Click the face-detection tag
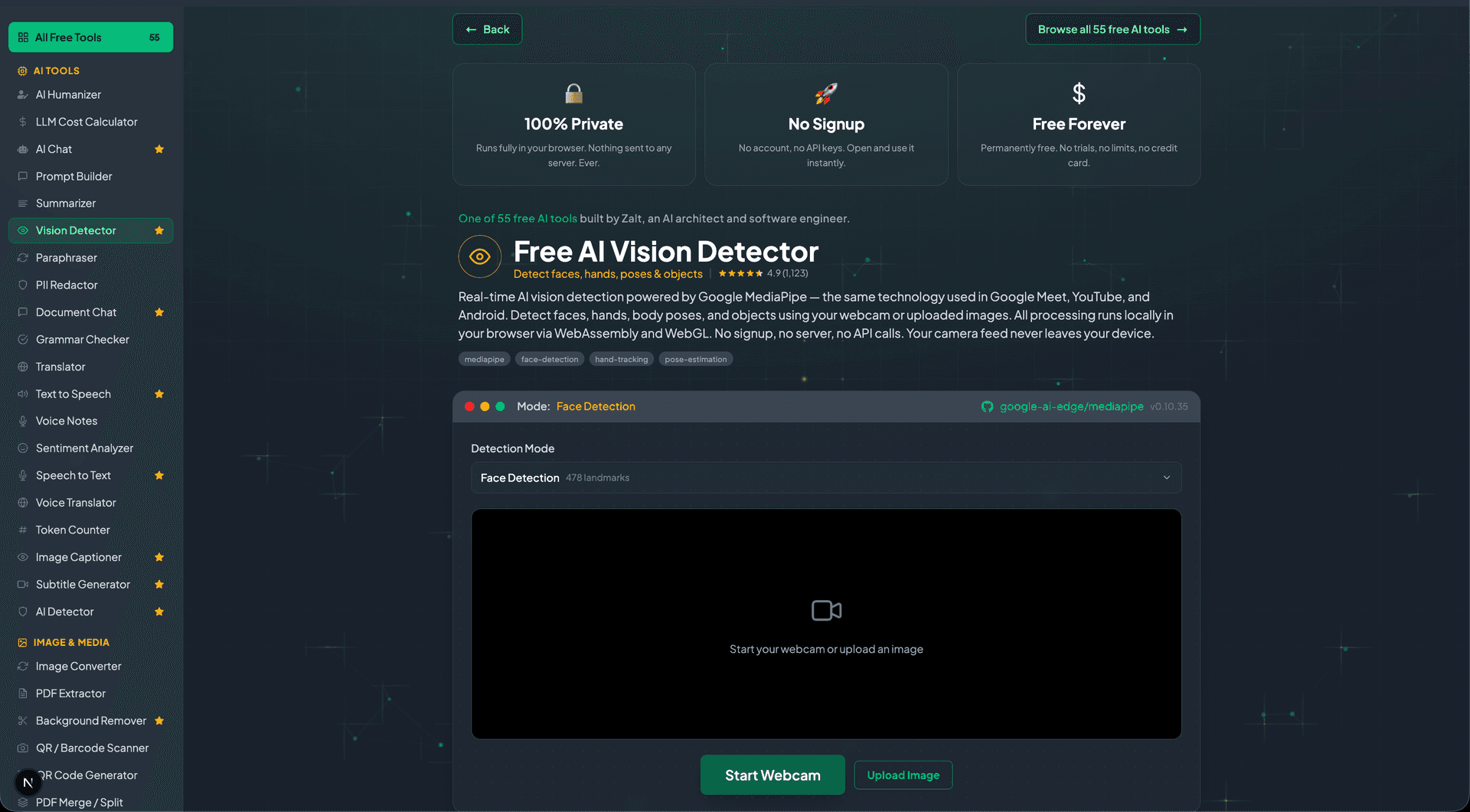The width and height of the screenshot is (1470, 812). click(x=550, y=359)
